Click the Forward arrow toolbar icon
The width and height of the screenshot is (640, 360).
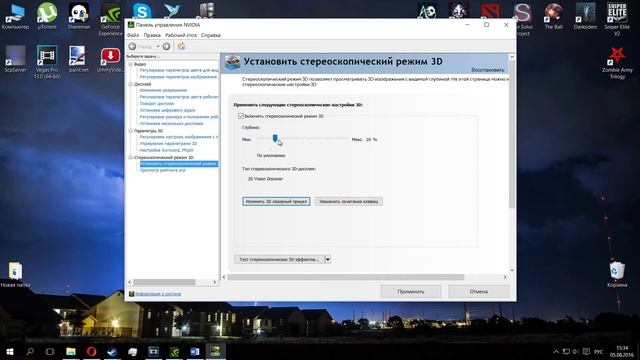(166, 46)
